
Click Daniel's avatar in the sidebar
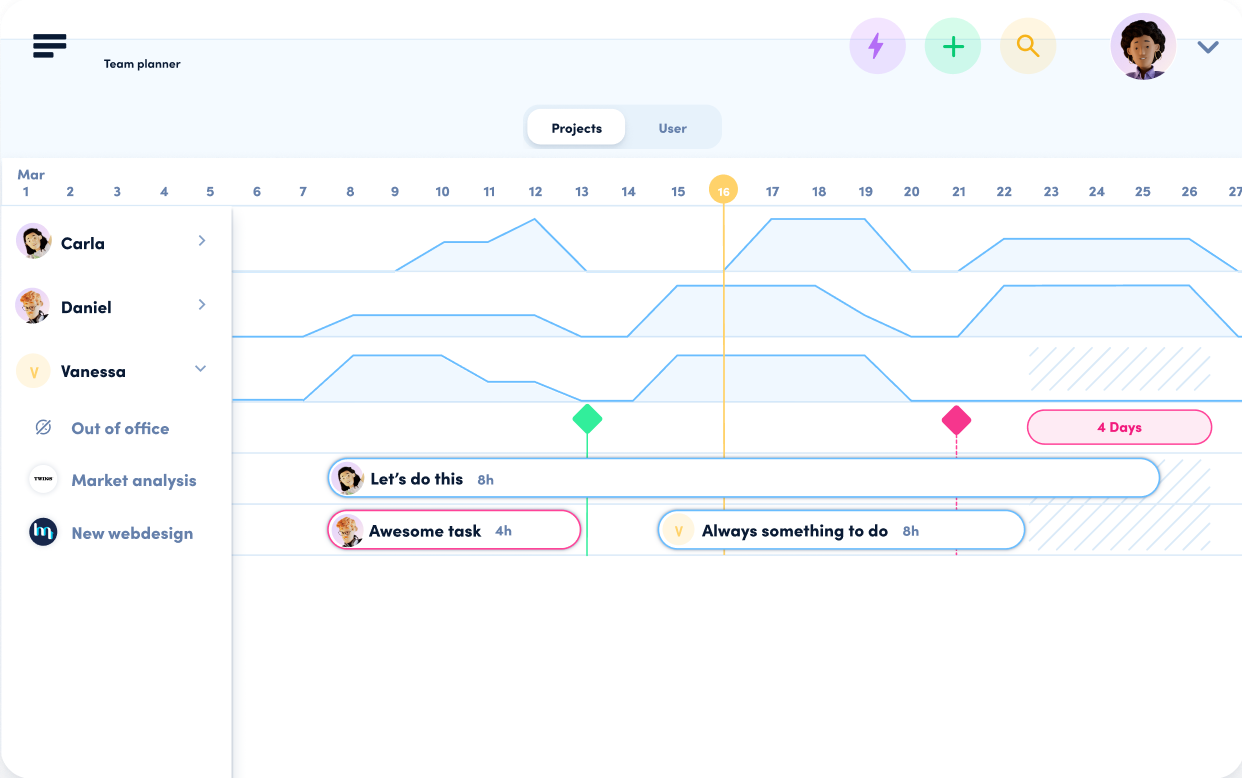coord(33,306)
